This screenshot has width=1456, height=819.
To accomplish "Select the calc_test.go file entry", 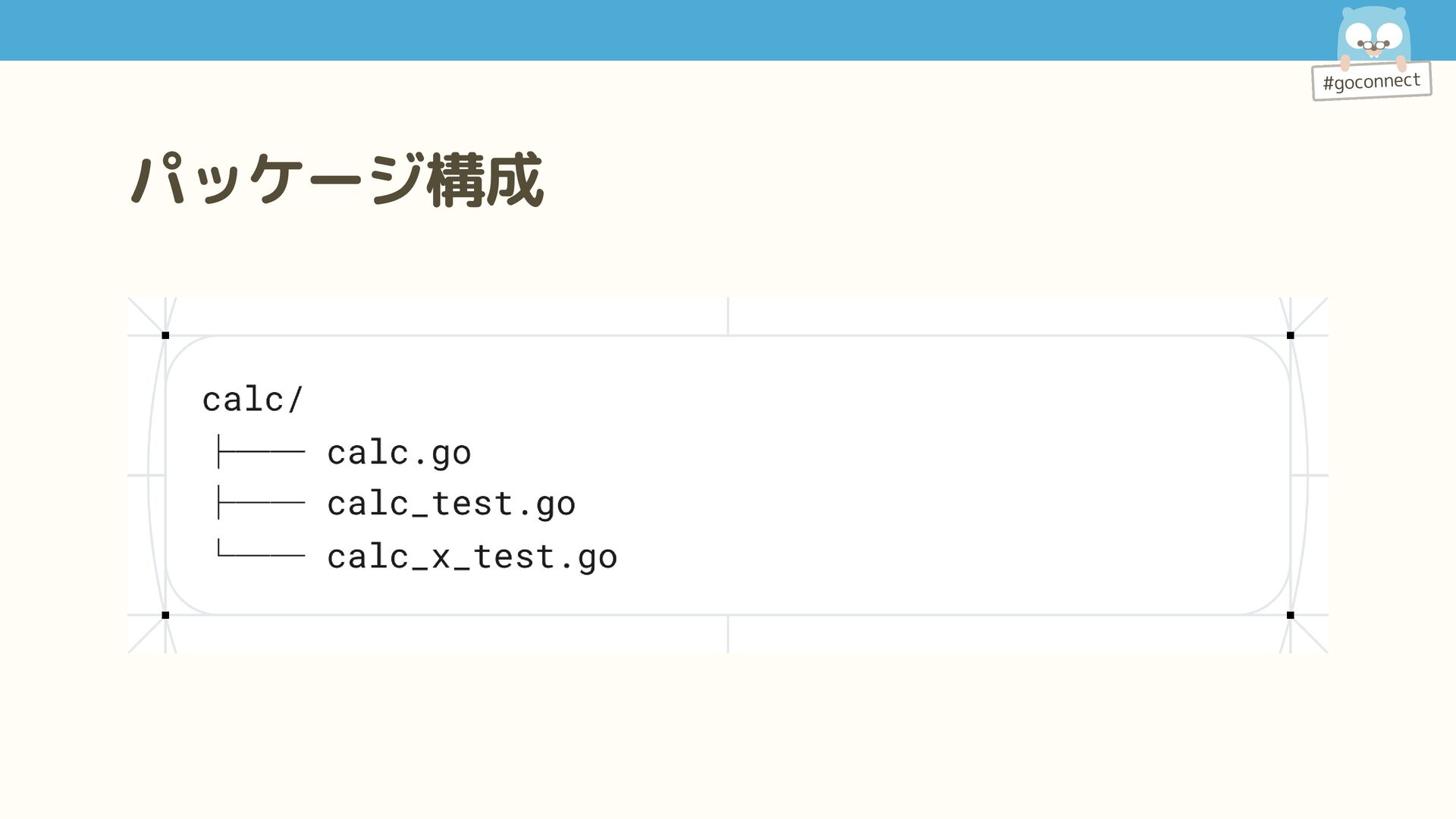I will click(451, 504).
